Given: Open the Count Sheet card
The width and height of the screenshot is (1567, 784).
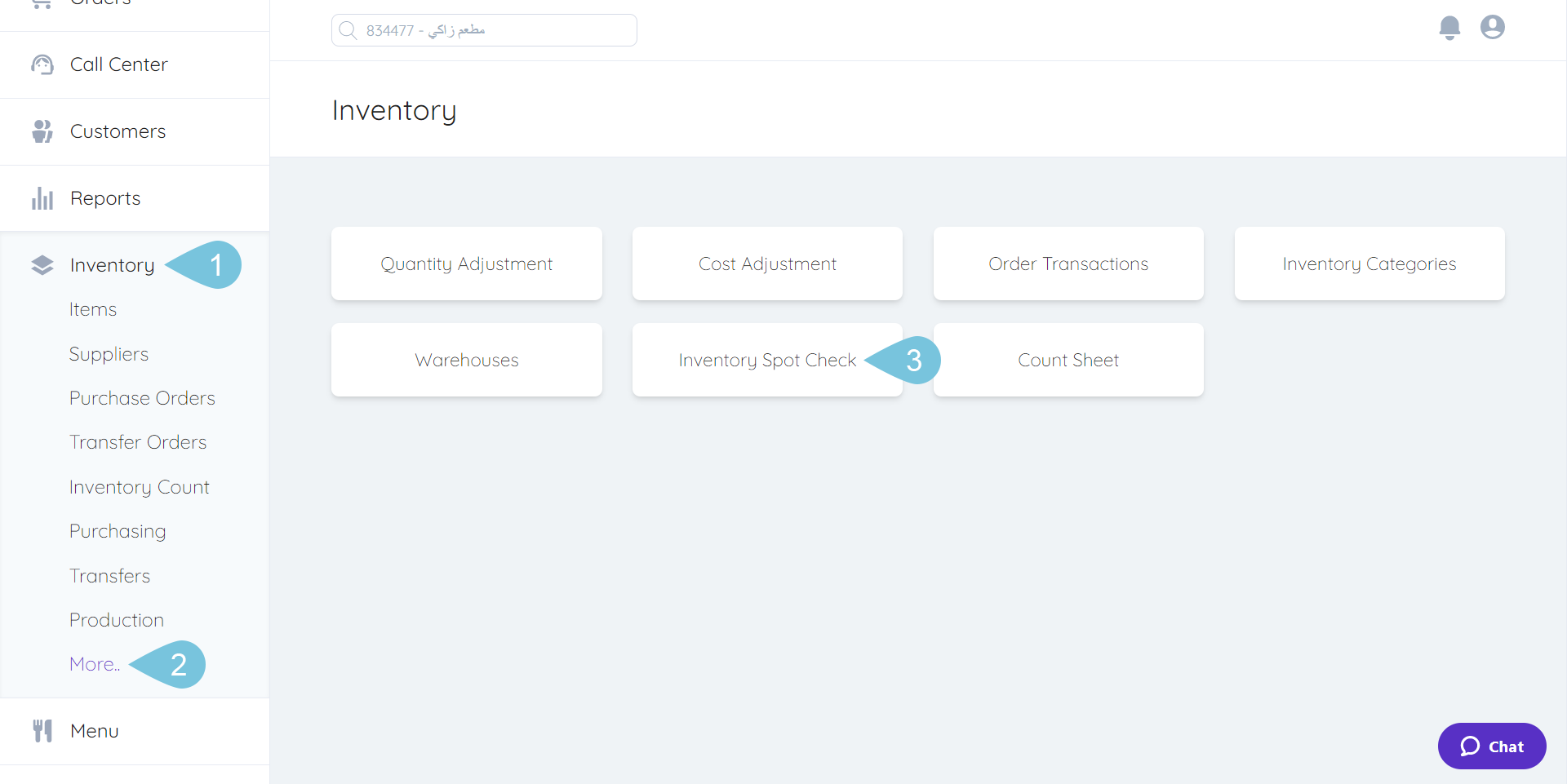Looking at the screenshot, I should [1068, 360].
